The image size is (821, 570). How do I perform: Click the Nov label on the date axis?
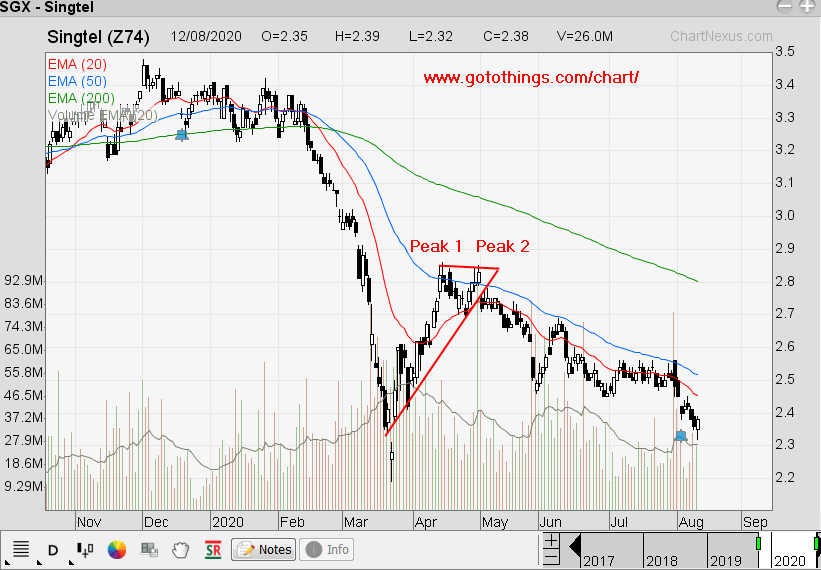pos(88,522)
